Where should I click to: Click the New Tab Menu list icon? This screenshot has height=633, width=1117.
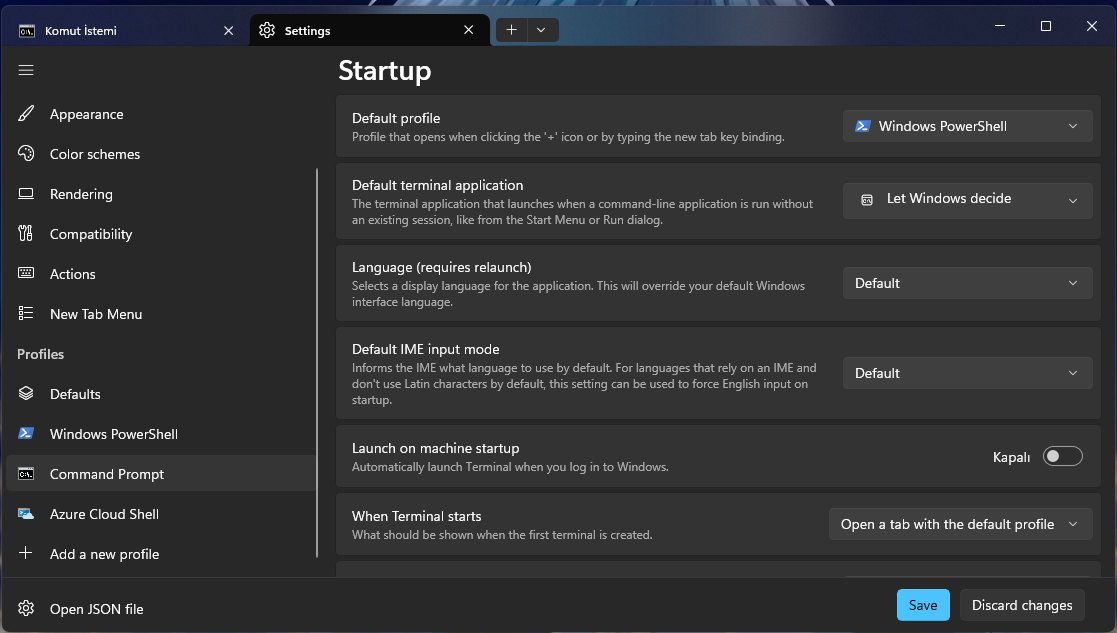(26, 313)
